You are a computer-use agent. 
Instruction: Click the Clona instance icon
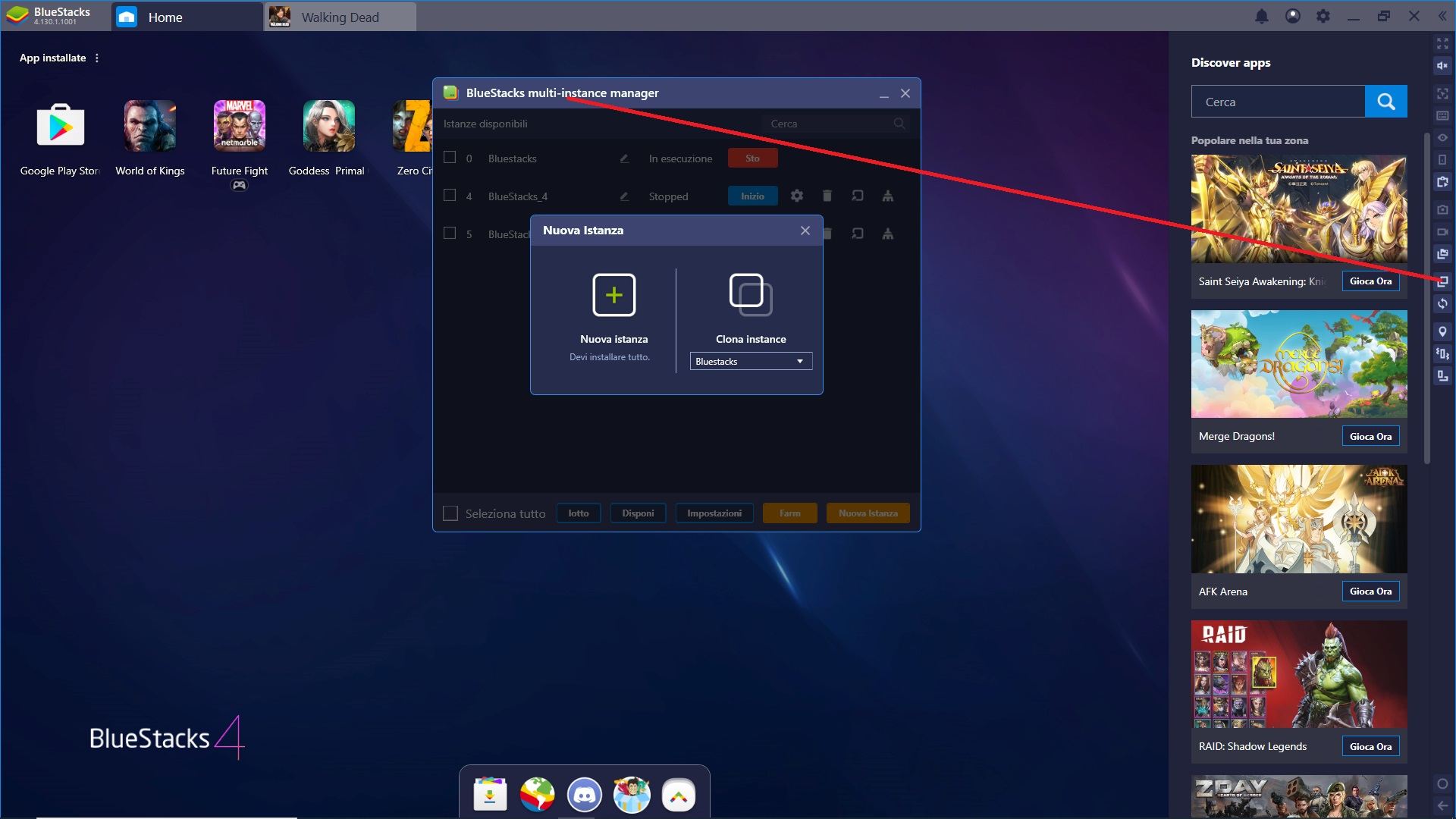tap(751, 295)
